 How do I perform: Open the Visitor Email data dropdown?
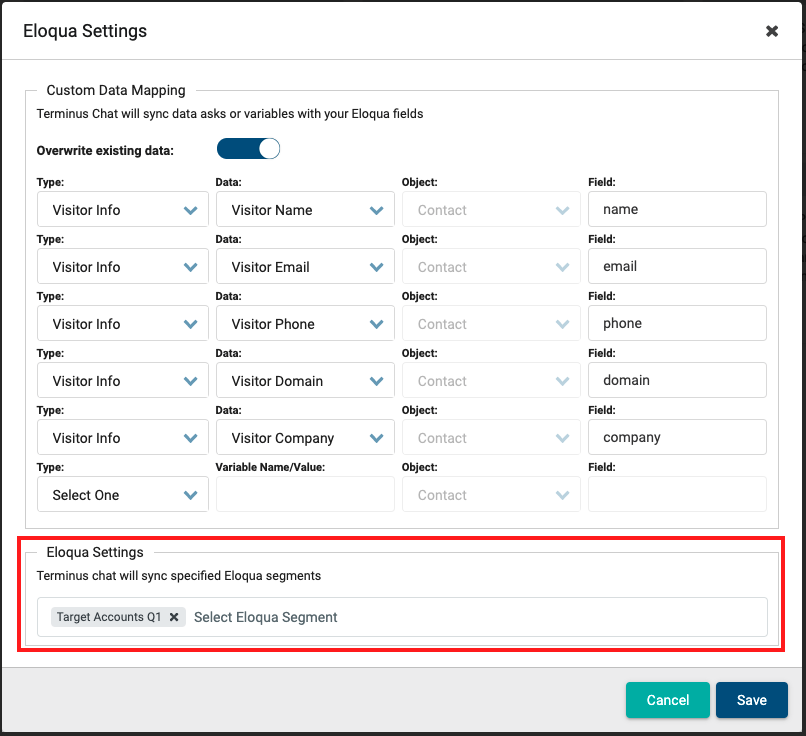305,266
